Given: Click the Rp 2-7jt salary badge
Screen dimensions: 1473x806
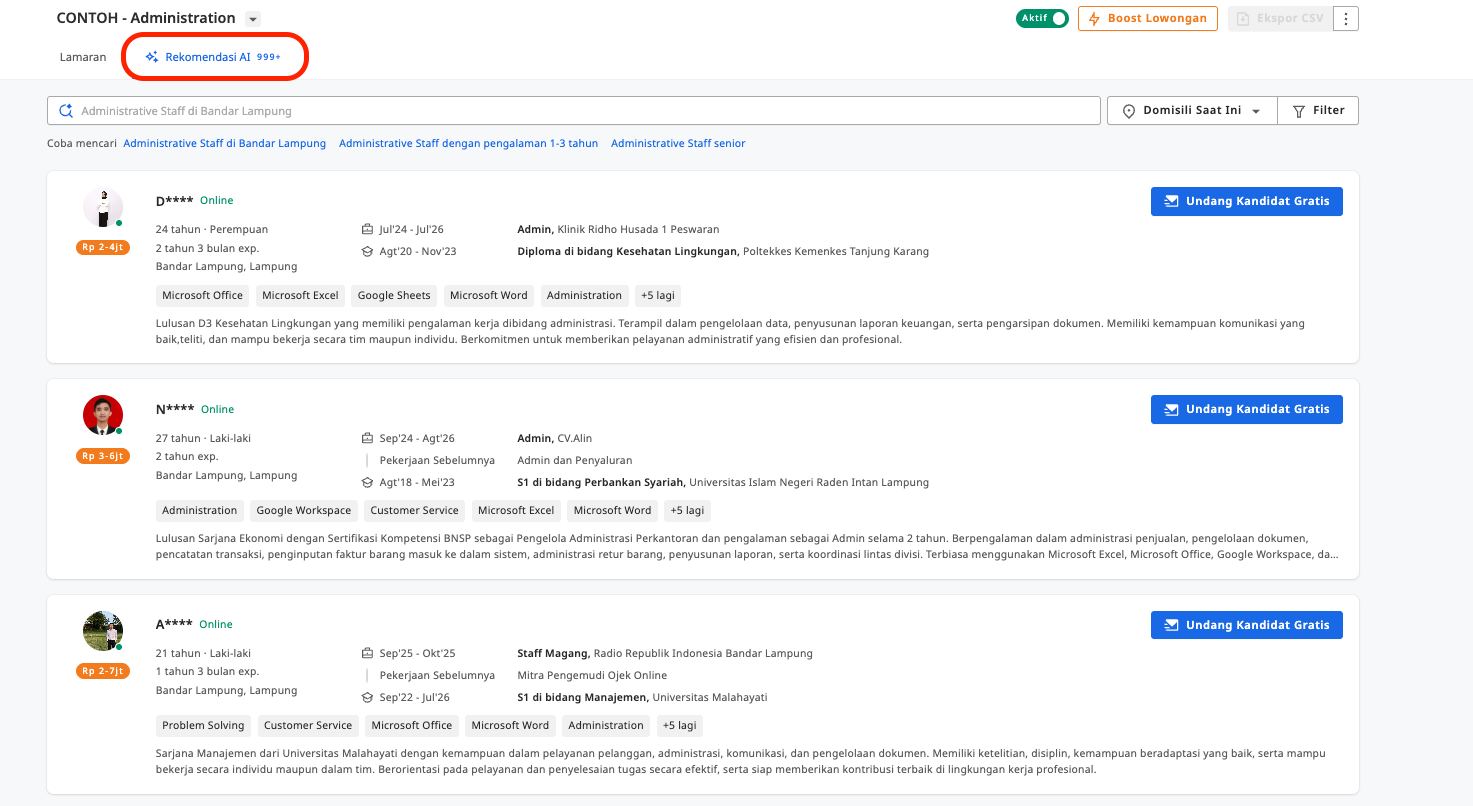Looking at the screenshot, I should (x=103, y=671).
